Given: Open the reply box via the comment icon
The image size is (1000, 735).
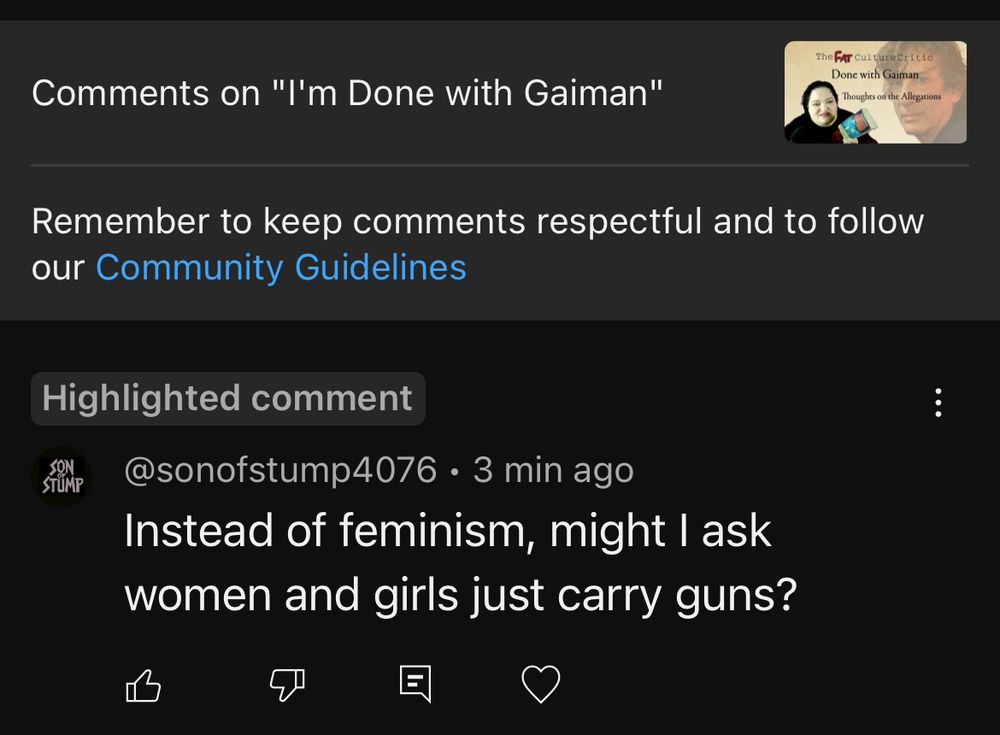Looking at the screenshot, I should tap(413, 684).
